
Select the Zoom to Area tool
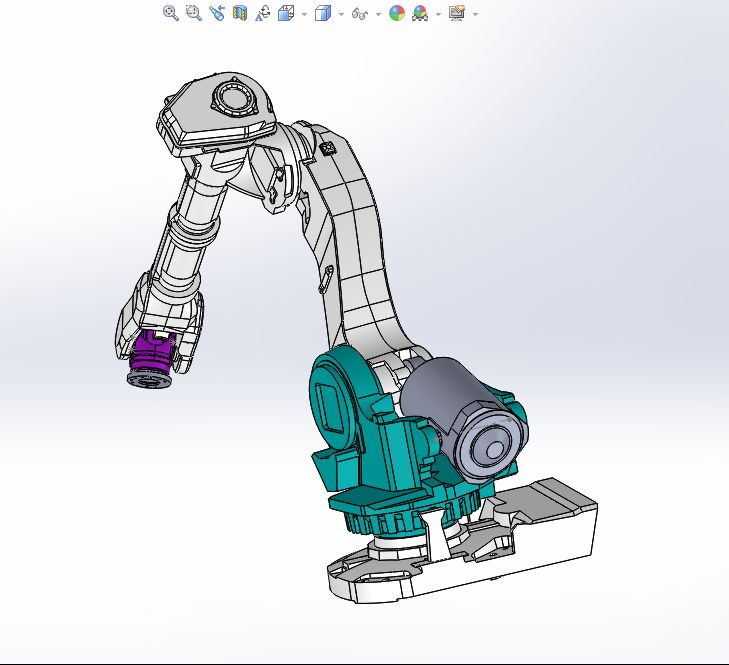pyautogui.click(x=193, y=13)
